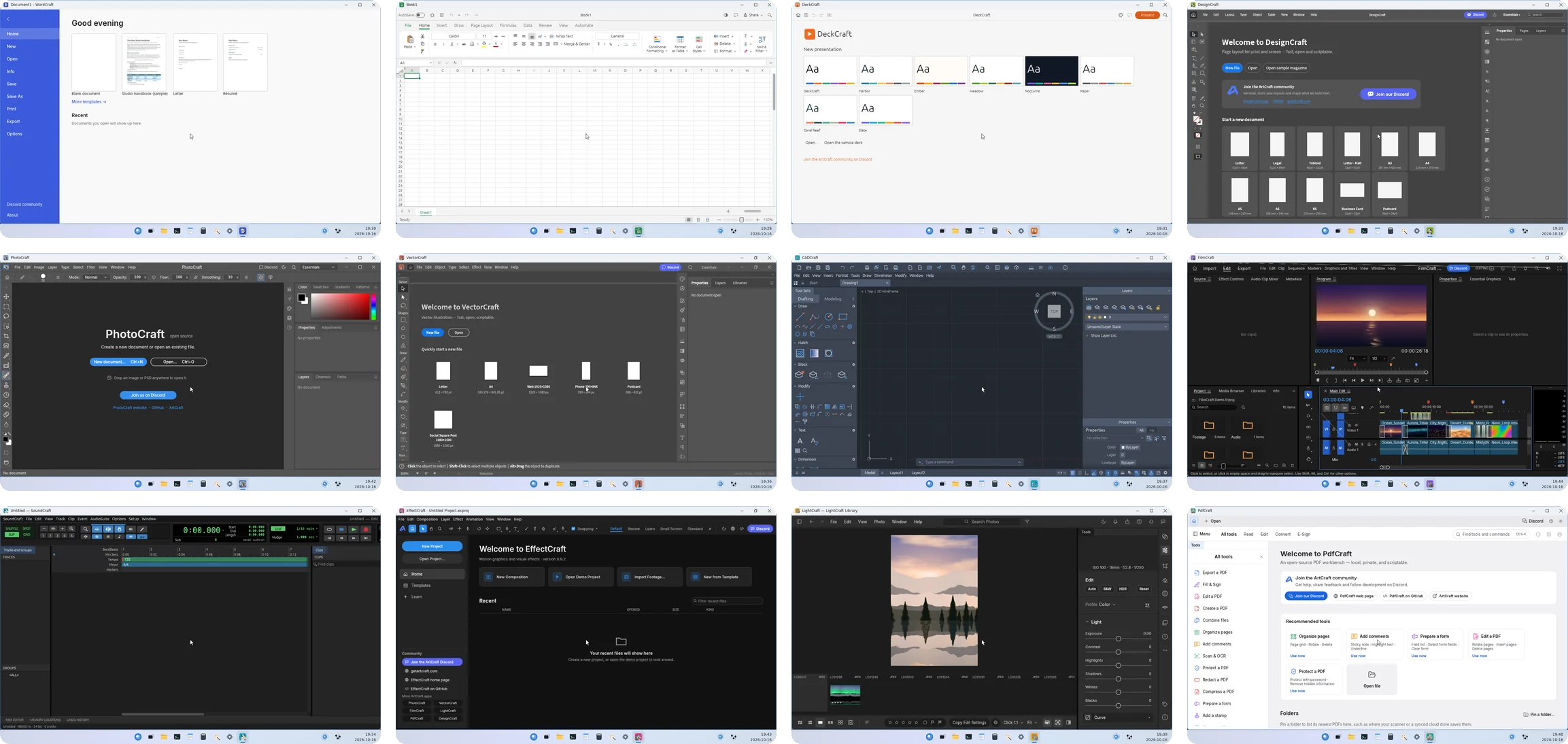Screen dimensions: 1568x744
Task: Open the Fit zoom dropdown in LightCraft
Action: tap(1032, 723)
